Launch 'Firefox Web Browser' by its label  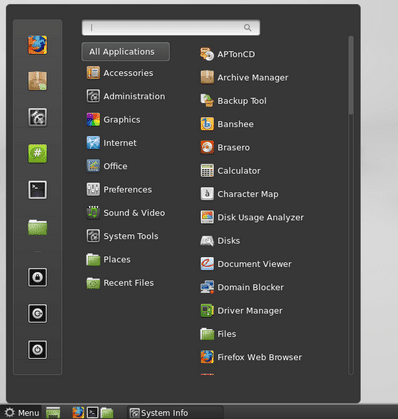pyautogui.click(x=260, y=357)
